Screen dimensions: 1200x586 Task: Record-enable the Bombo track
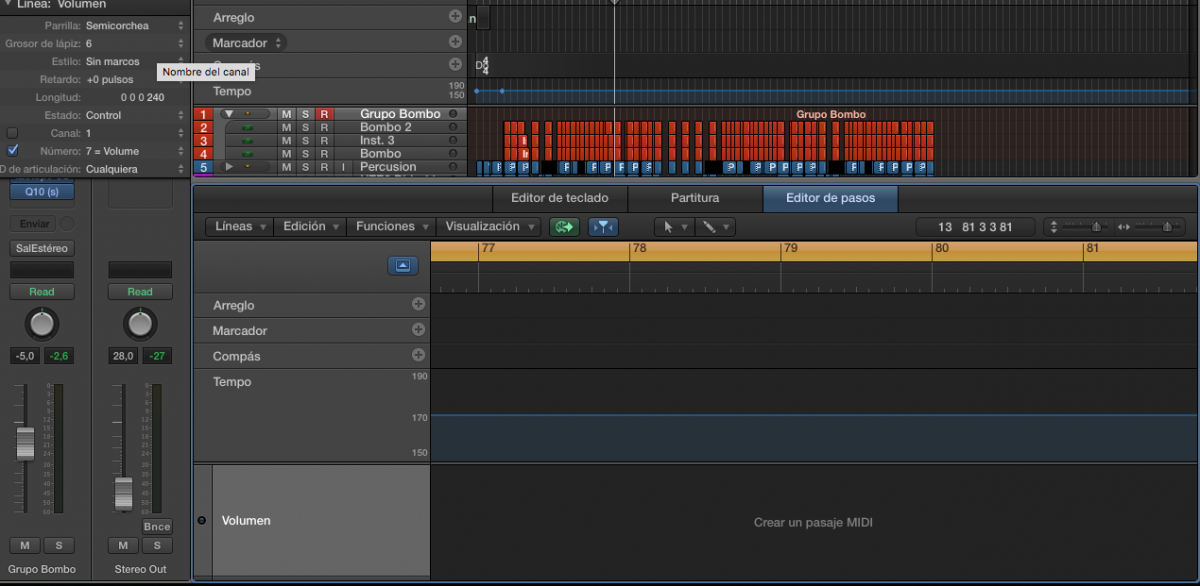click(324, 154)
